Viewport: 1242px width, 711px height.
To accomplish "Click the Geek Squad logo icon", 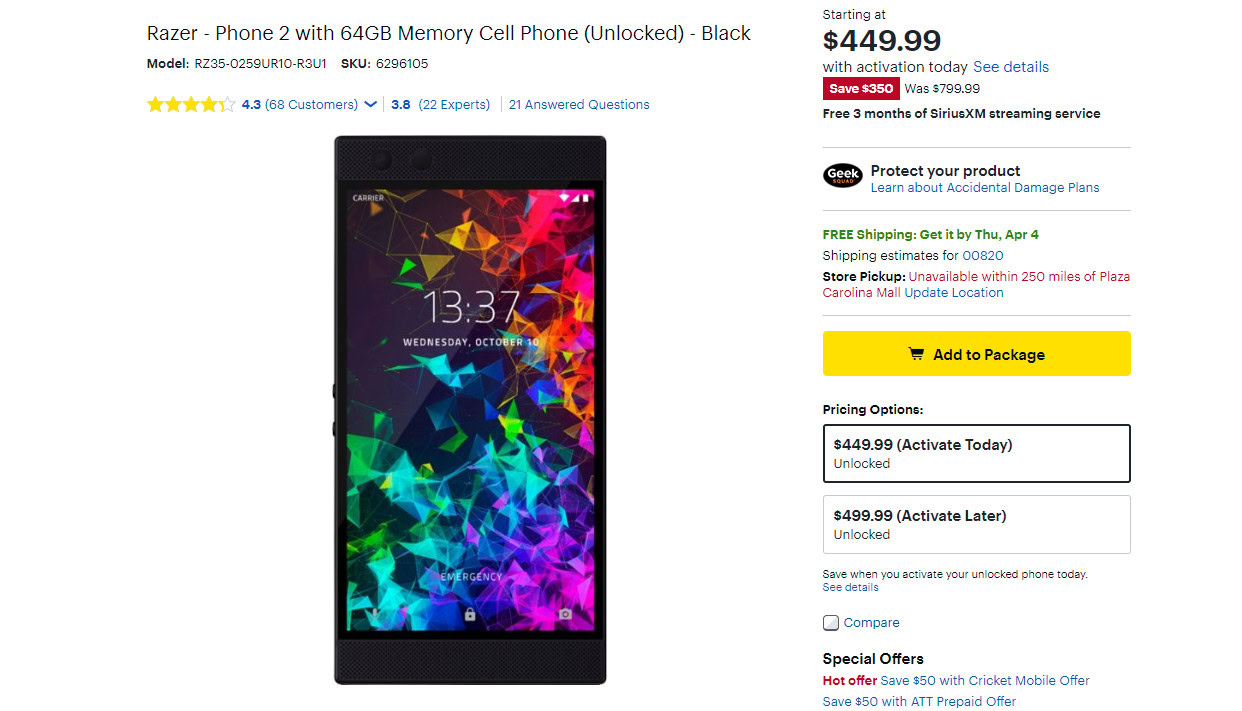I will point(843,177).
